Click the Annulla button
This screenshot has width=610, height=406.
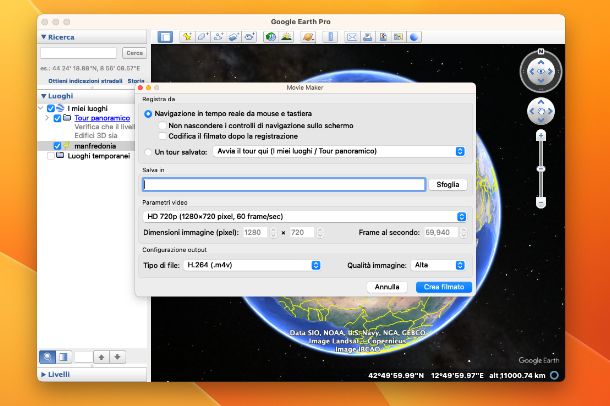pos(387,287)
